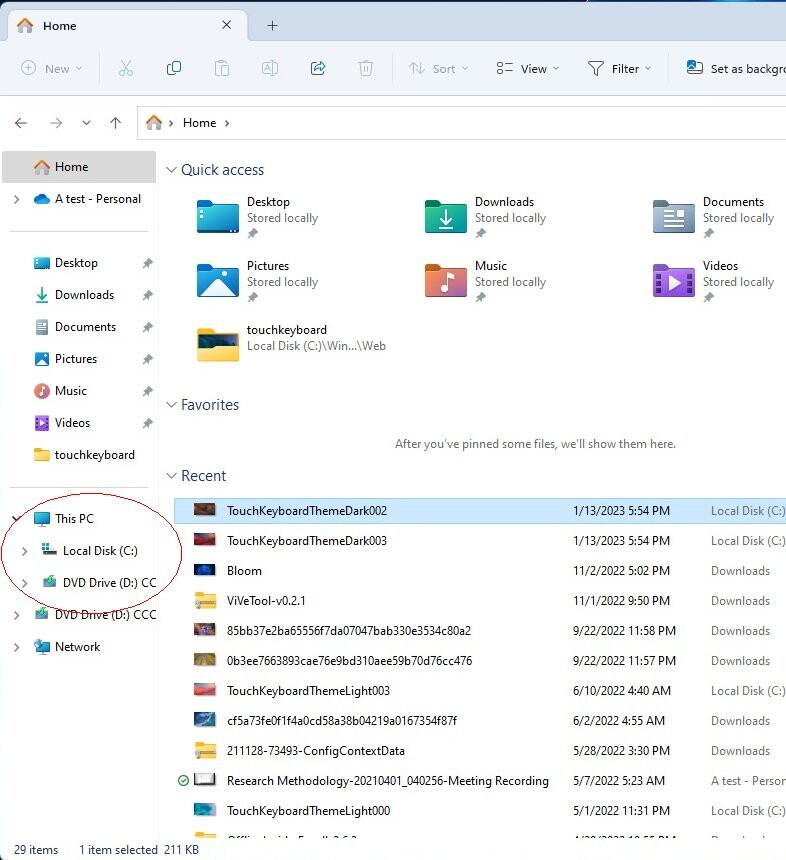Collapse the Quick access section
The height and width of the screenshot is (860, 786).
(x=171, y=170)
